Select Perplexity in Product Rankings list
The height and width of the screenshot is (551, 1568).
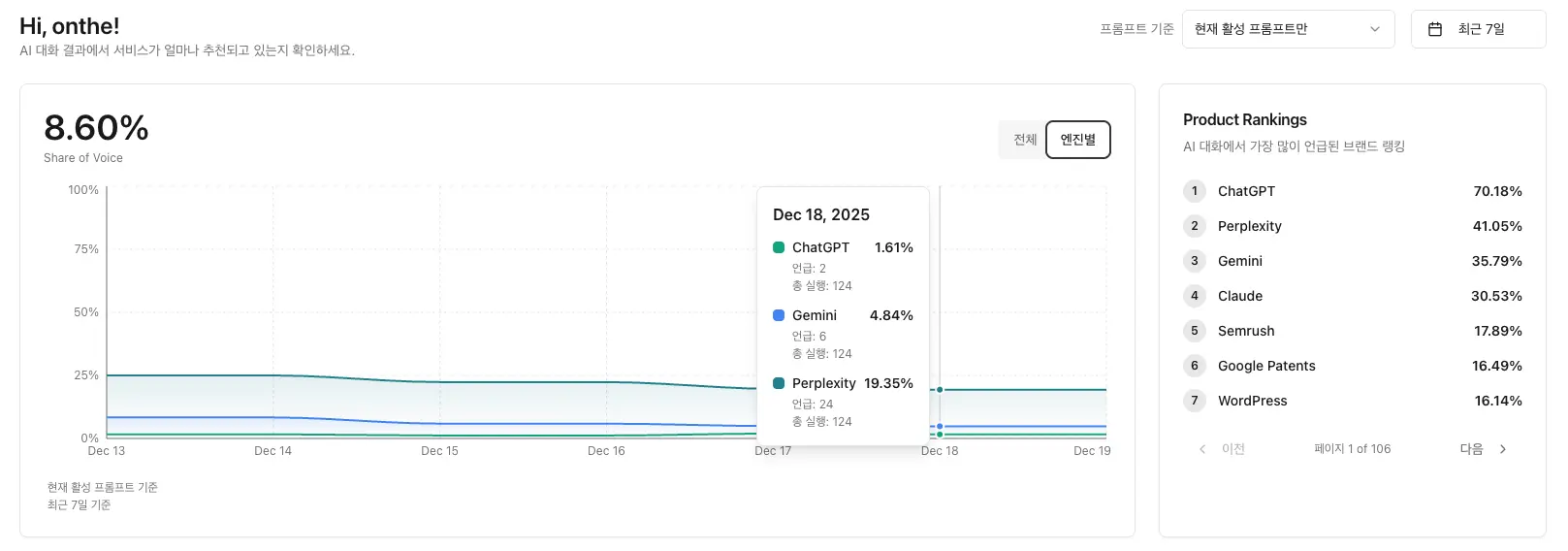click(x=1250, y=226)
